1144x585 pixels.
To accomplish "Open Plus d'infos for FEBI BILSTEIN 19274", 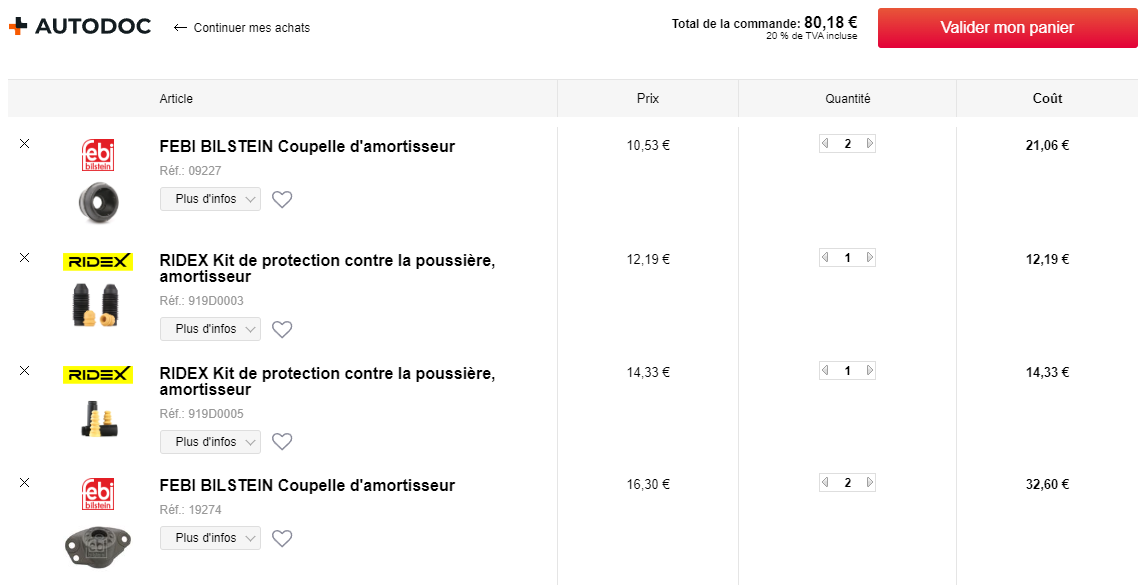I will pyautogui.click(x=210, y=538).
